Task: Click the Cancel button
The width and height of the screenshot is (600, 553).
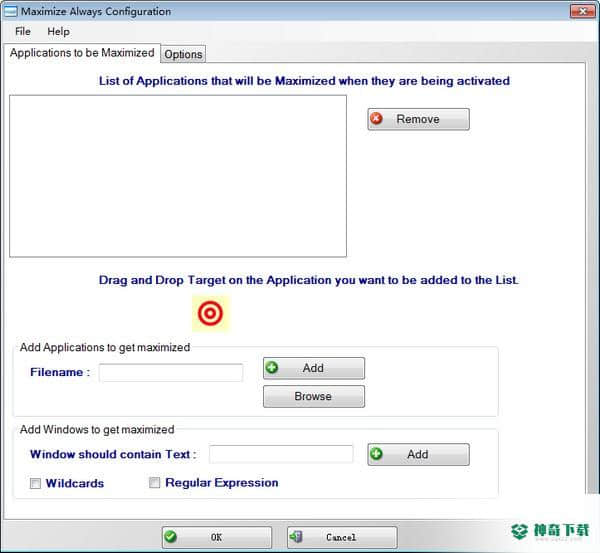Action: point(342,537)
